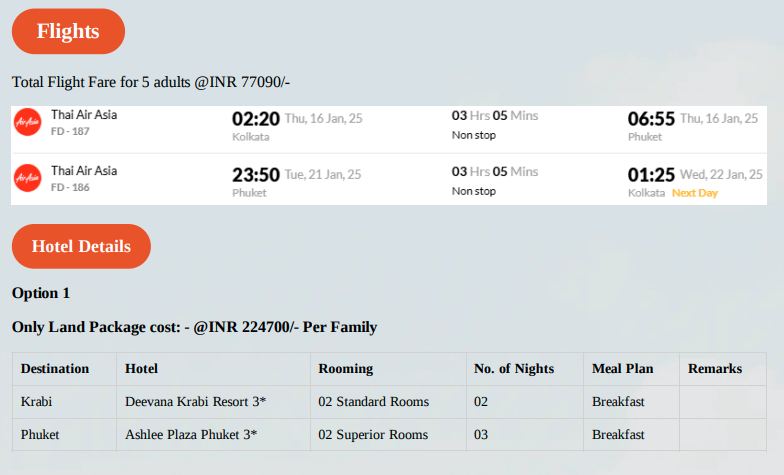Select the Deevana Krabi Resort 3* cell
The image size is (784, 475).
point(214,402)
